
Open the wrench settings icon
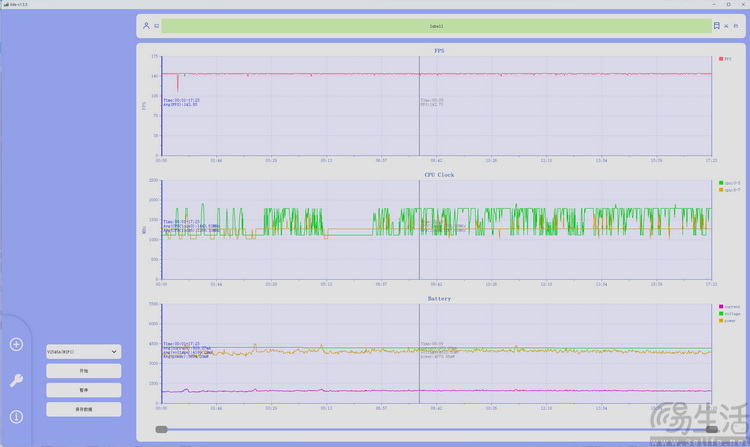[16, 380]
